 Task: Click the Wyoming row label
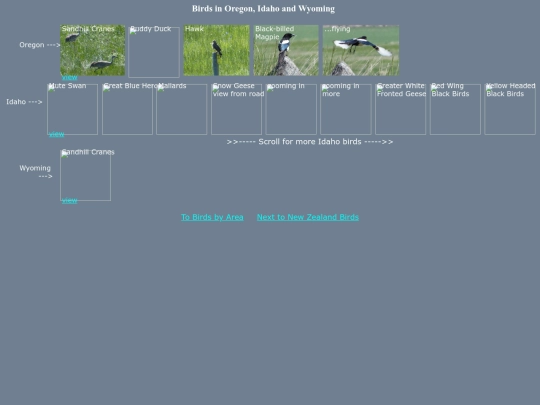point(36,172)
